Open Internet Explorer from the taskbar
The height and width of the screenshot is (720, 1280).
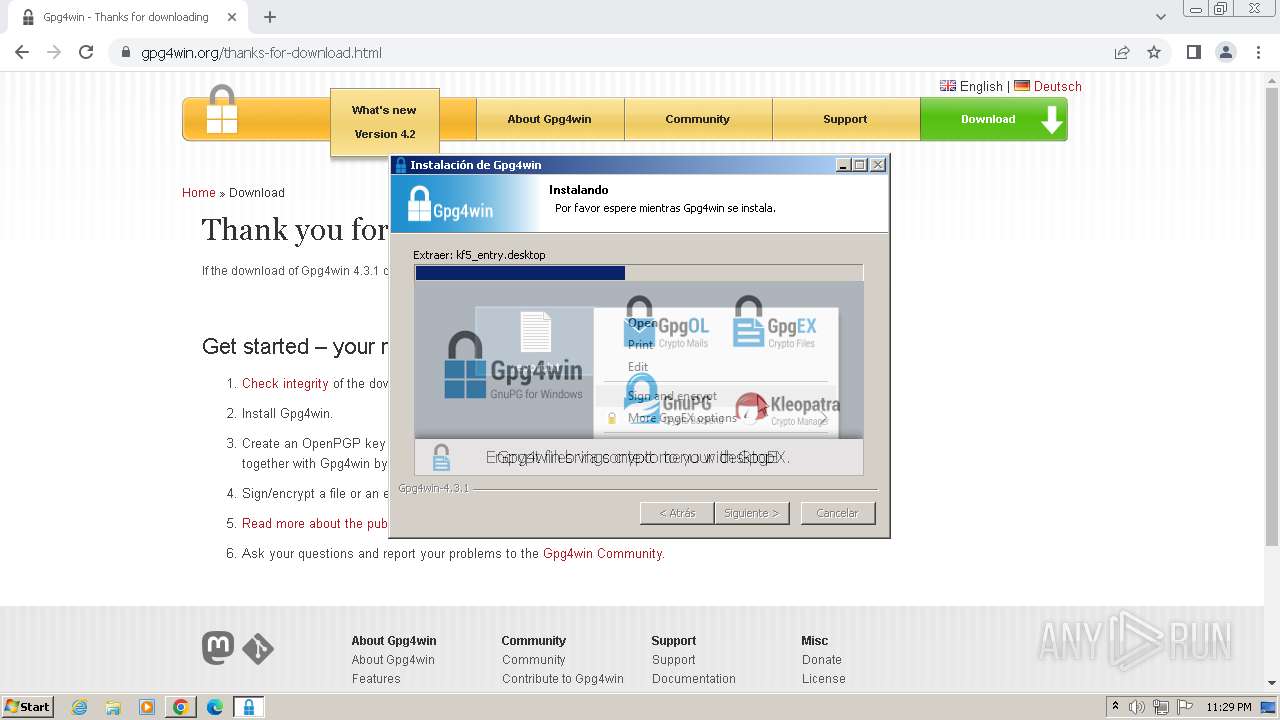(x=79, y=707)
